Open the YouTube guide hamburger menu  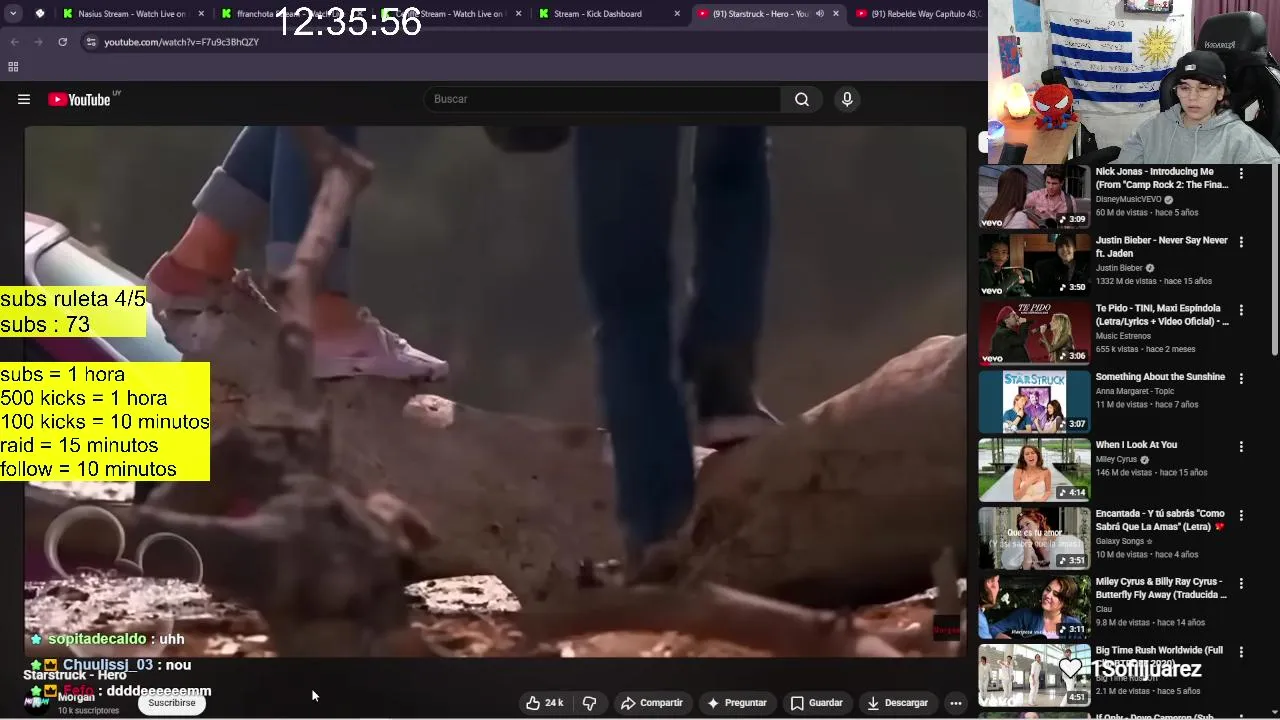tap(24, 99)
